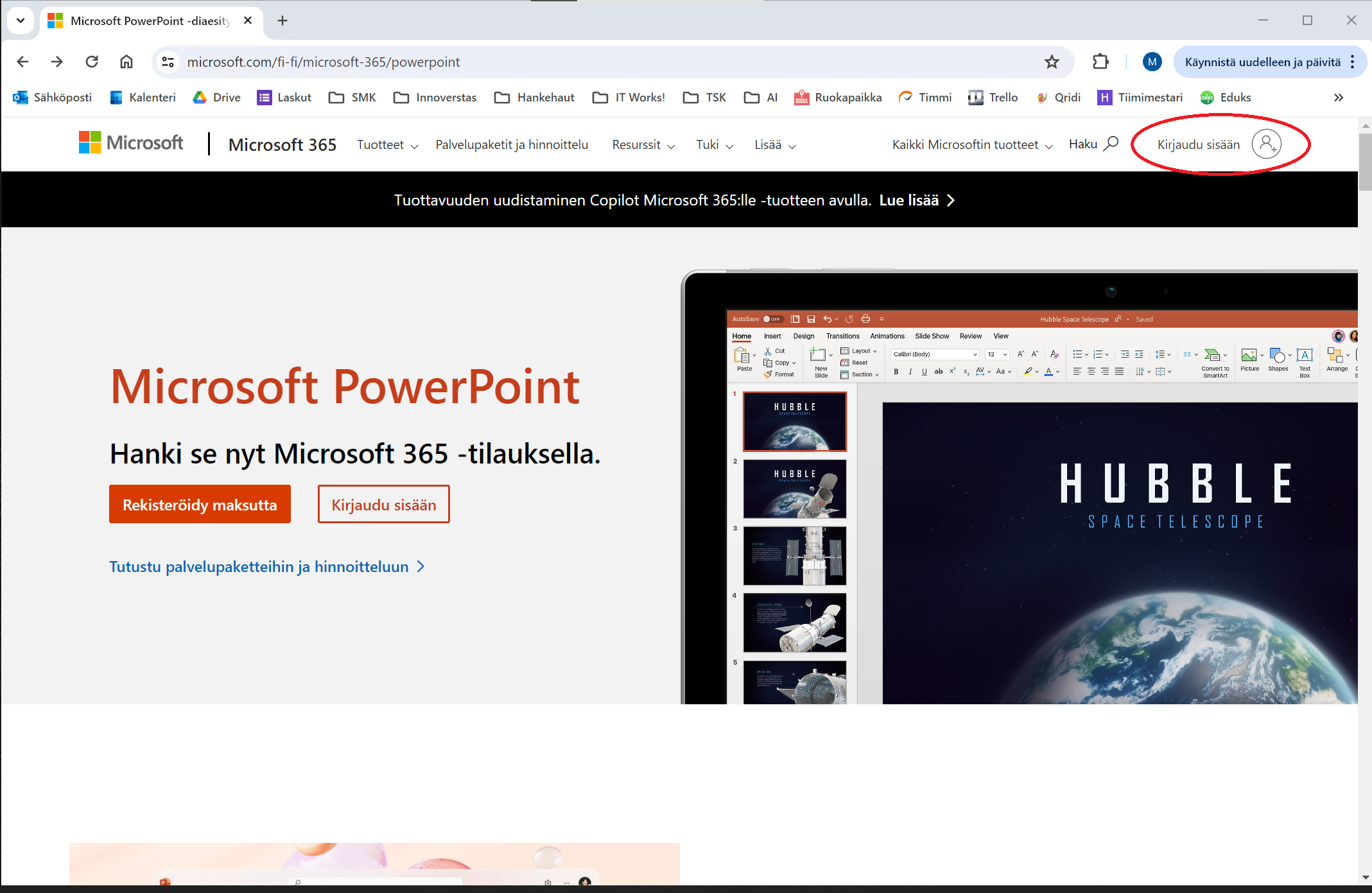Open Ruokapaikka bookmark
Screen dimensions: 1372x893
pyautogui.click(x=838, y=98)
